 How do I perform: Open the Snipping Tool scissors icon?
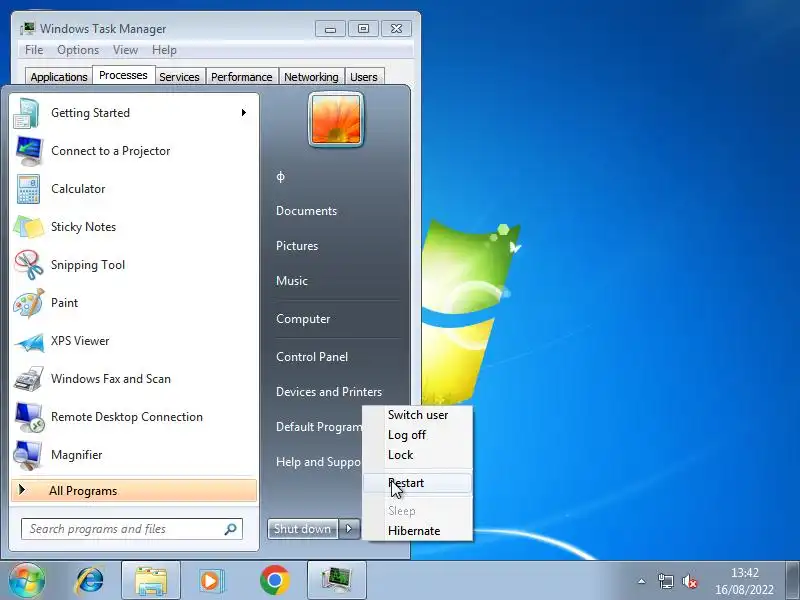click(29, 265)
